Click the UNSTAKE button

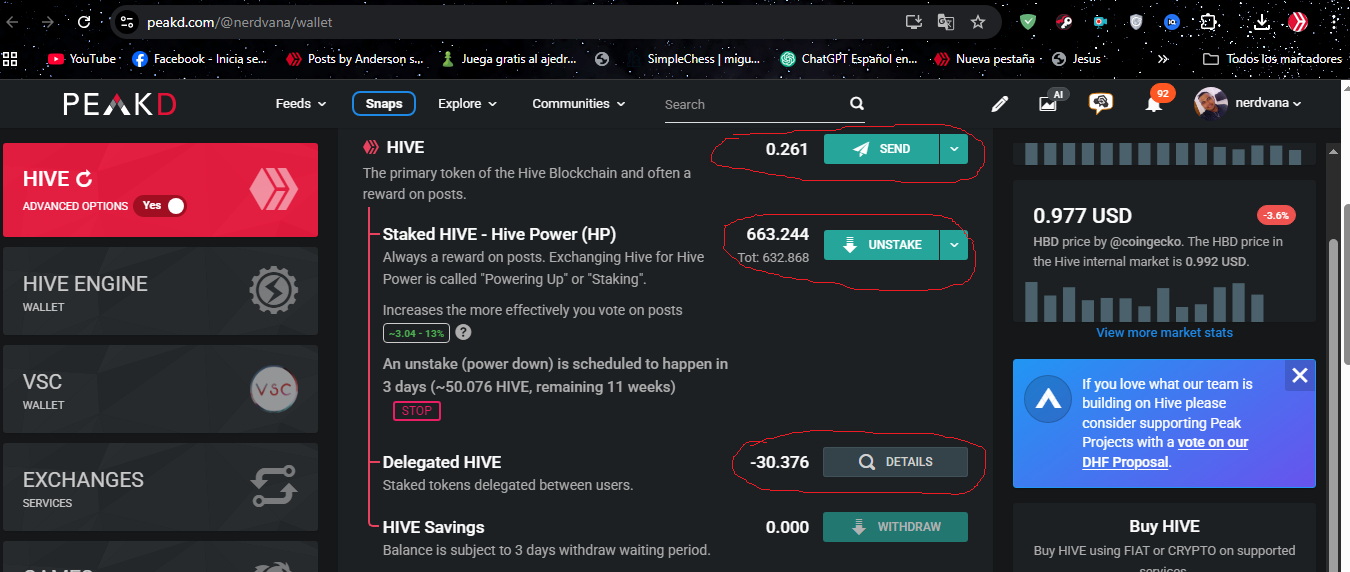[882, 244]
